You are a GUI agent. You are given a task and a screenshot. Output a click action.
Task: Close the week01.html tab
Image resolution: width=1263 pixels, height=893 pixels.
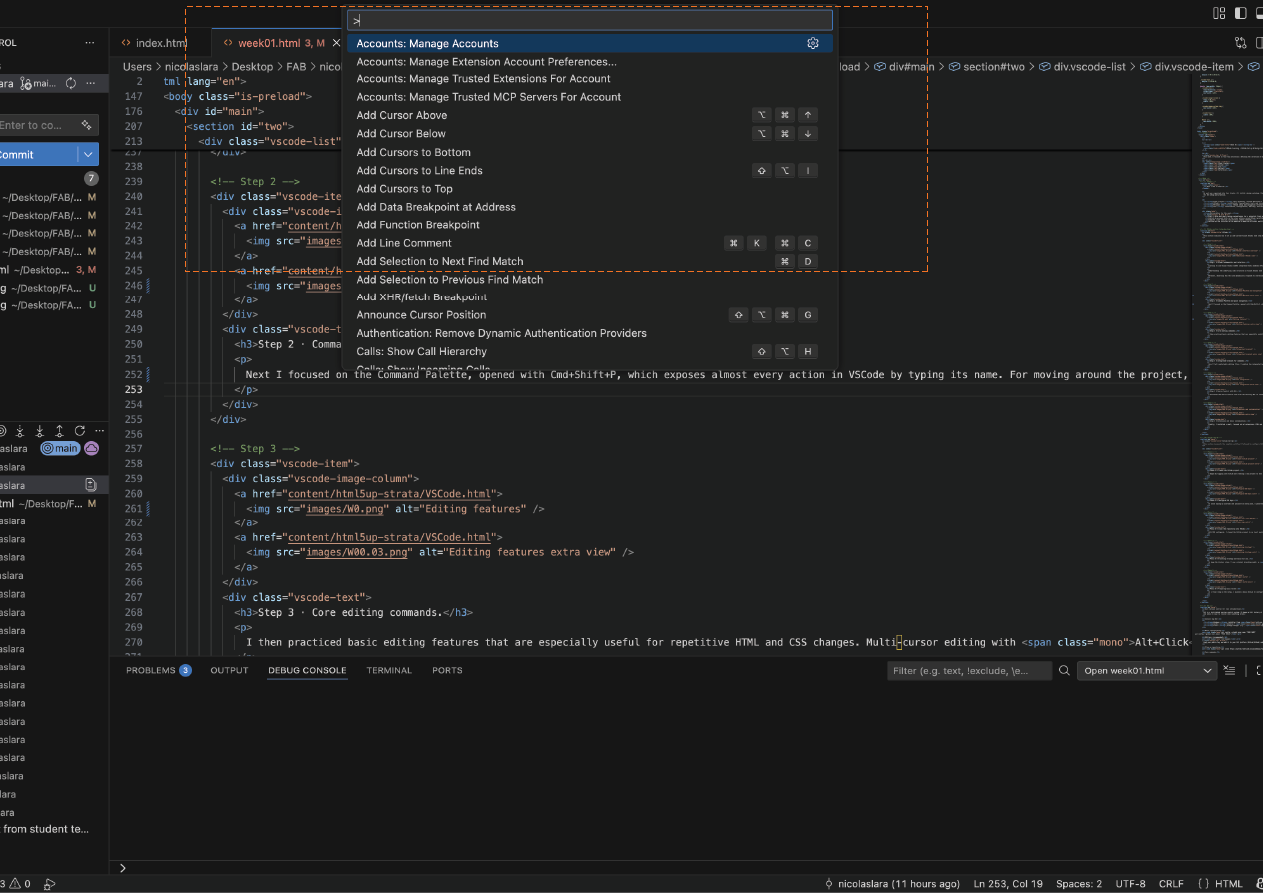[x=337, y=43]
